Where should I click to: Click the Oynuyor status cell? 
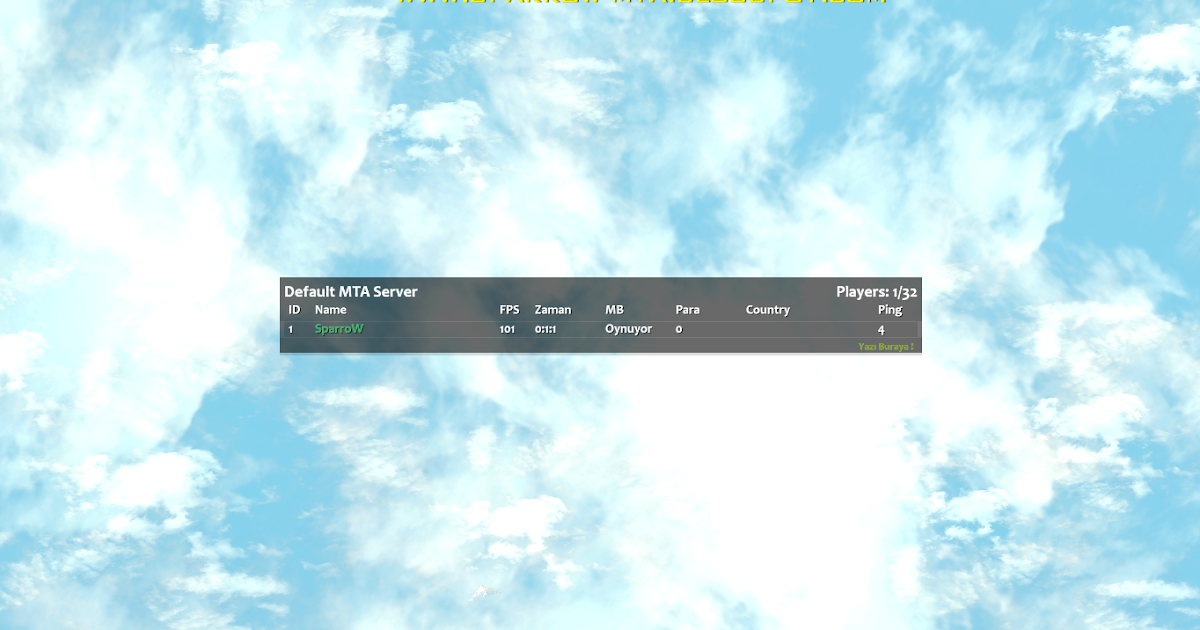(628, 329)
